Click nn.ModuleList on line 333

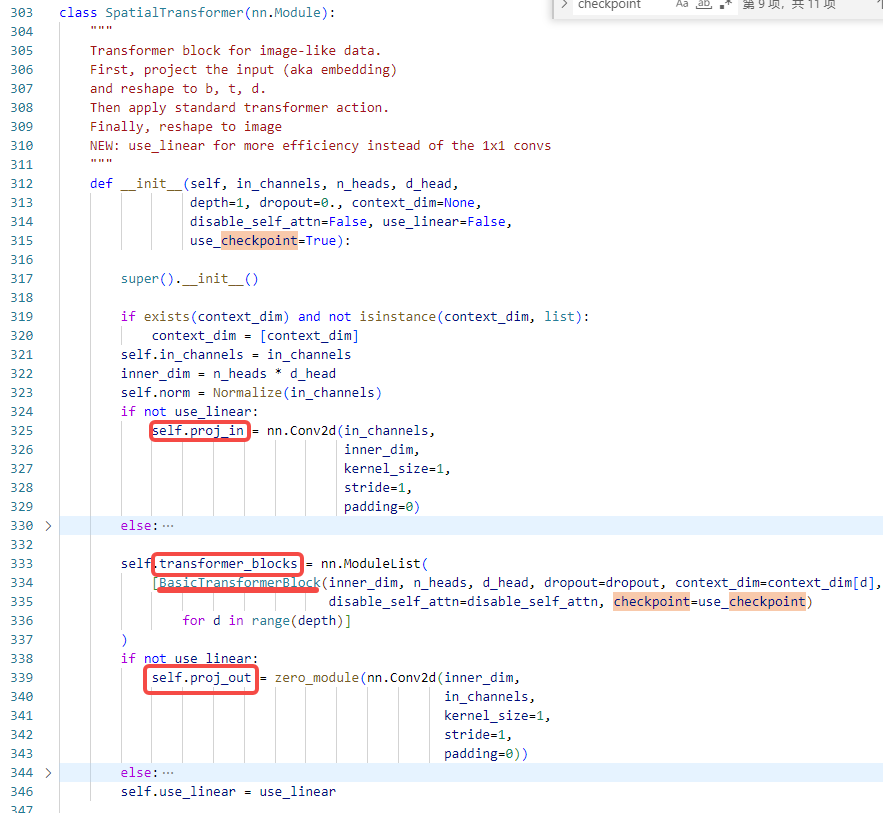tap(371, 564)
